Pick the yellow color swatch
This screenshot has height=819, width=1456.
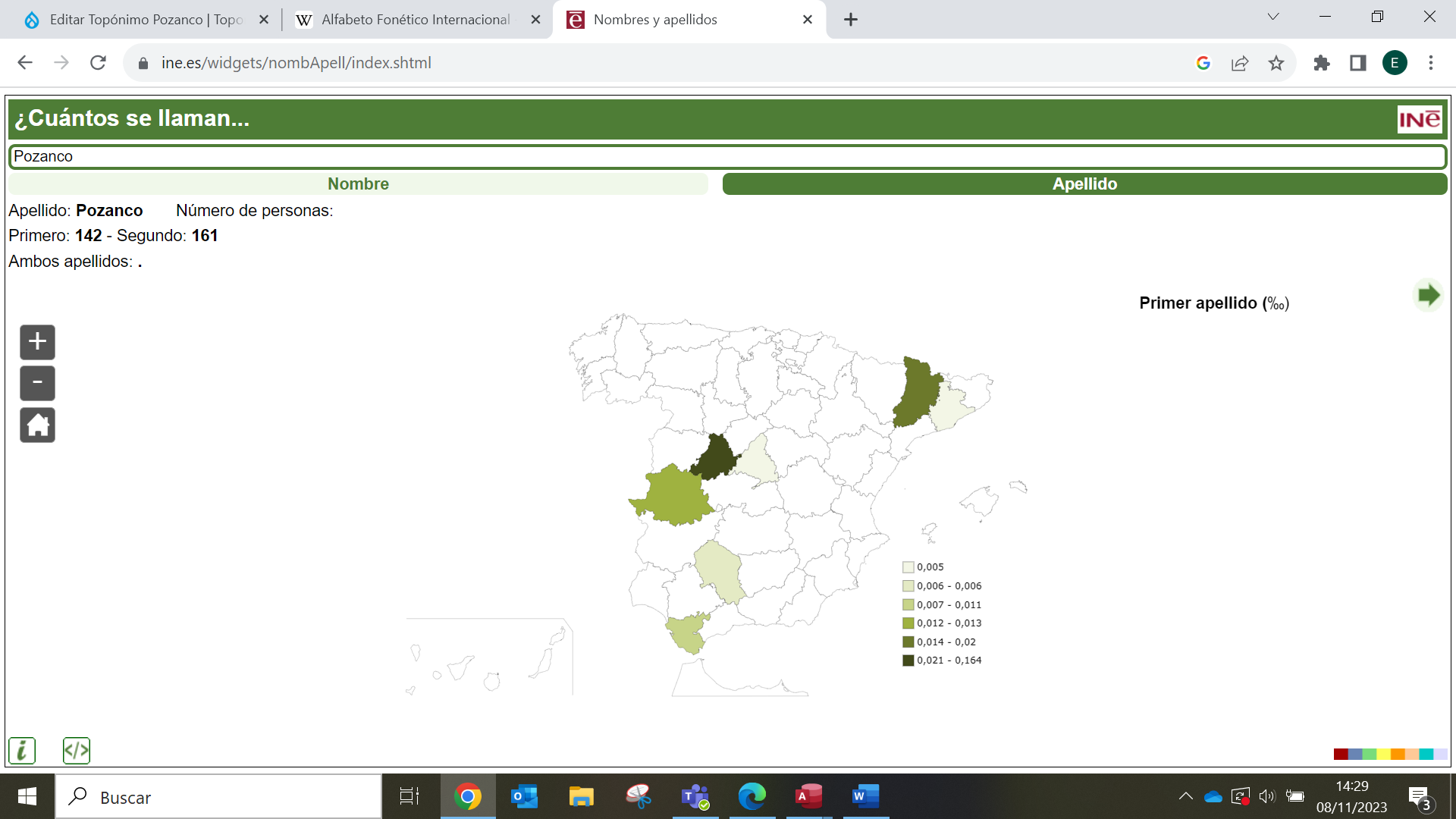[1384, 754]
